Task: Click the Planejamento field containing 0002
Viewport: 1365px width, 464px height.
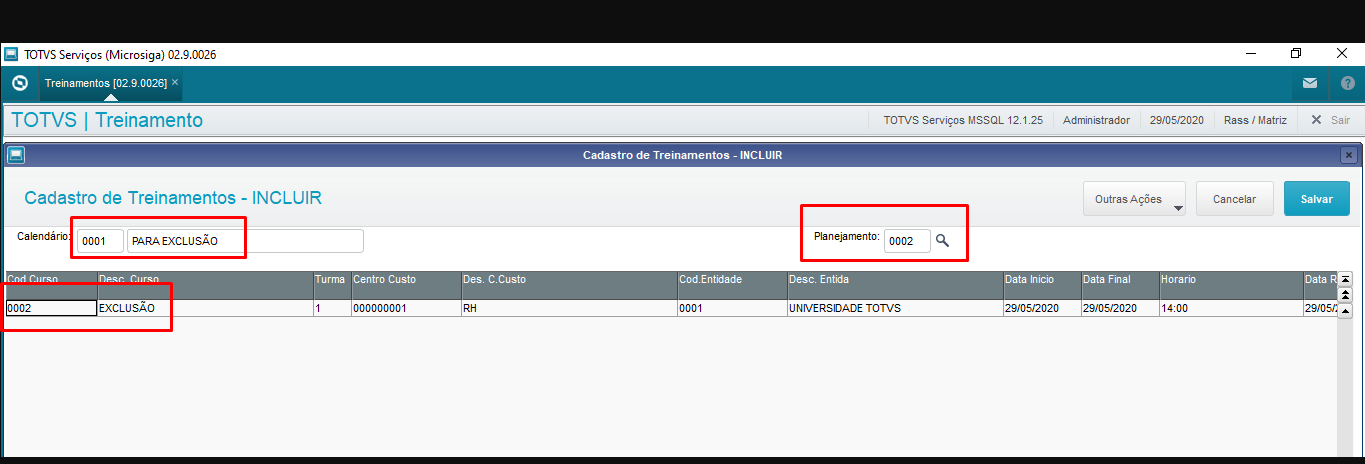Action: click(907, 241)
